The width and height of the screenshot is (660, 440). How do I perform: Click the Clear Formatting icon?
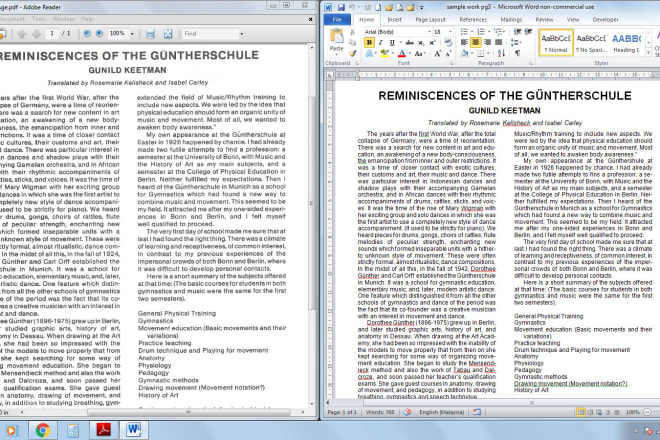(448, 43)
